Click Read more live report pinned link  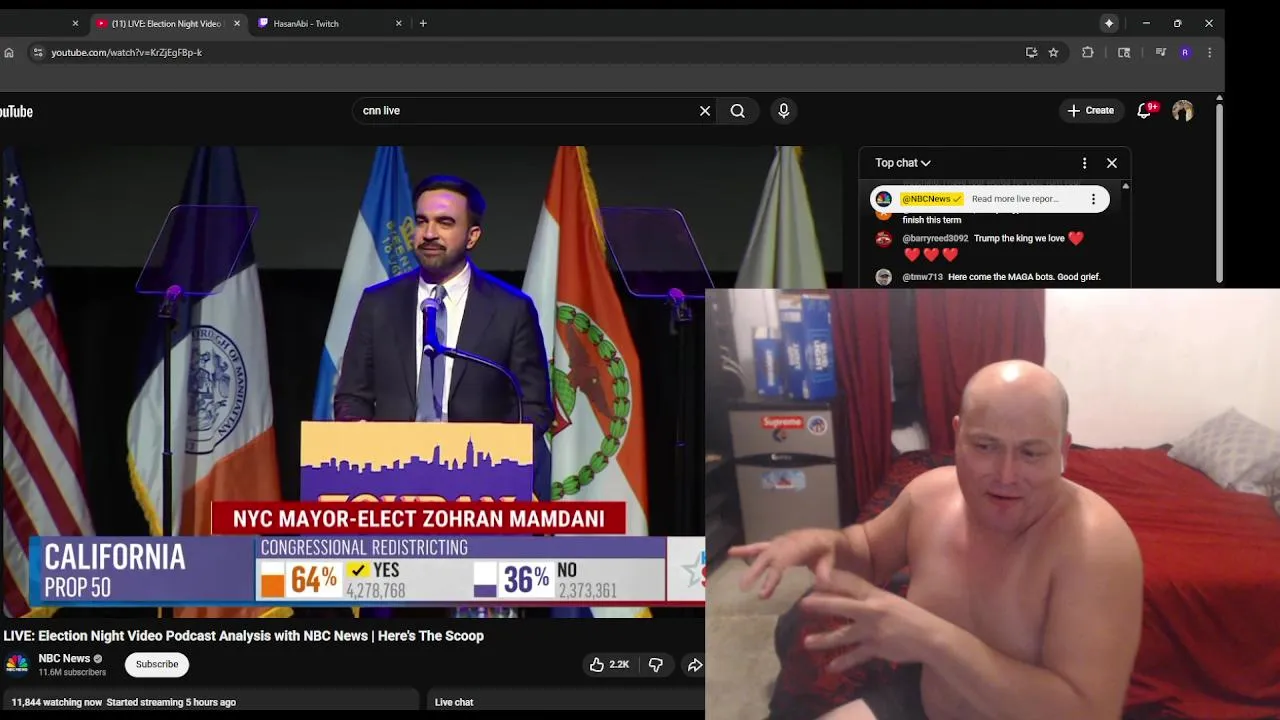[1015, 199]
